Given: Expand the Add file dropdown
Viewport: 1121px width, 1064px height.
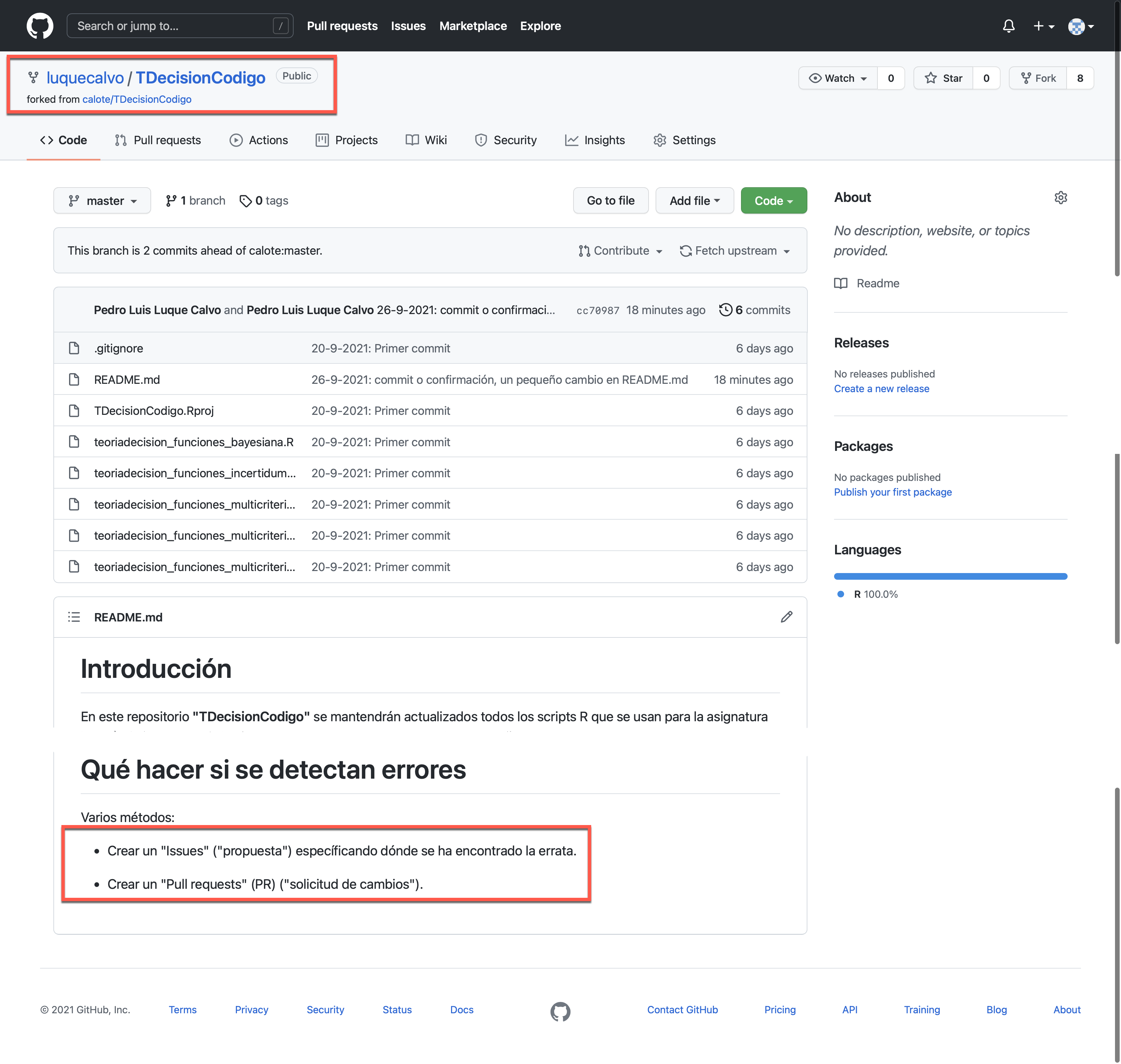Looking at the screenshot, I should (694, 201).
